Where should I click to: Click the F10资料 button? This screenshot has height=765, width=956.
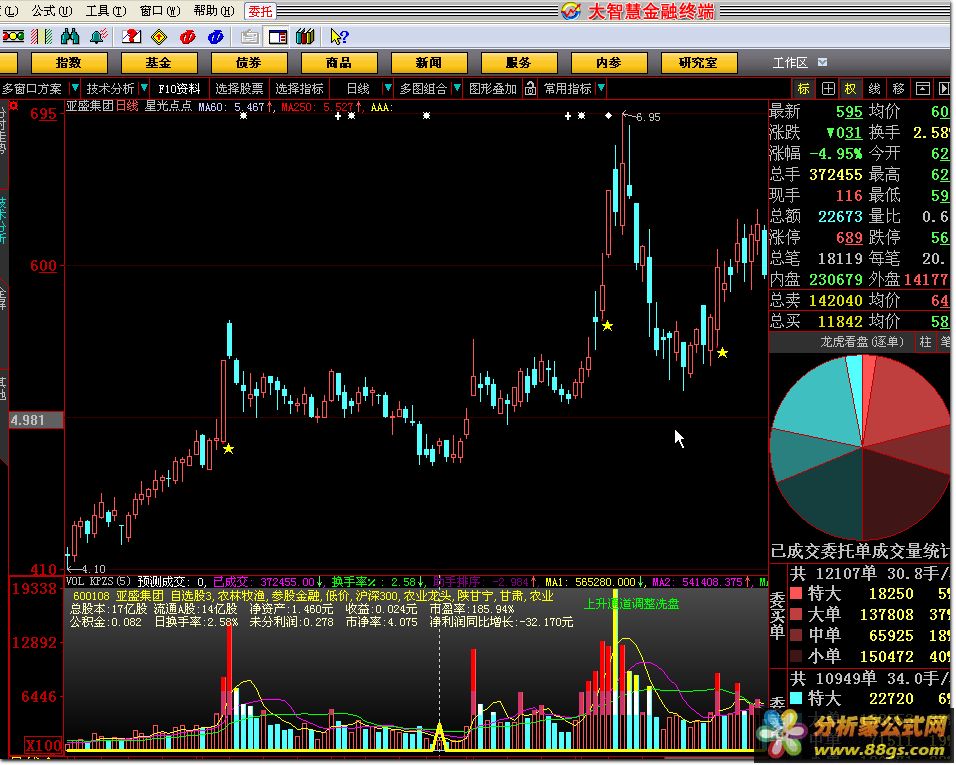pos(179,89)
